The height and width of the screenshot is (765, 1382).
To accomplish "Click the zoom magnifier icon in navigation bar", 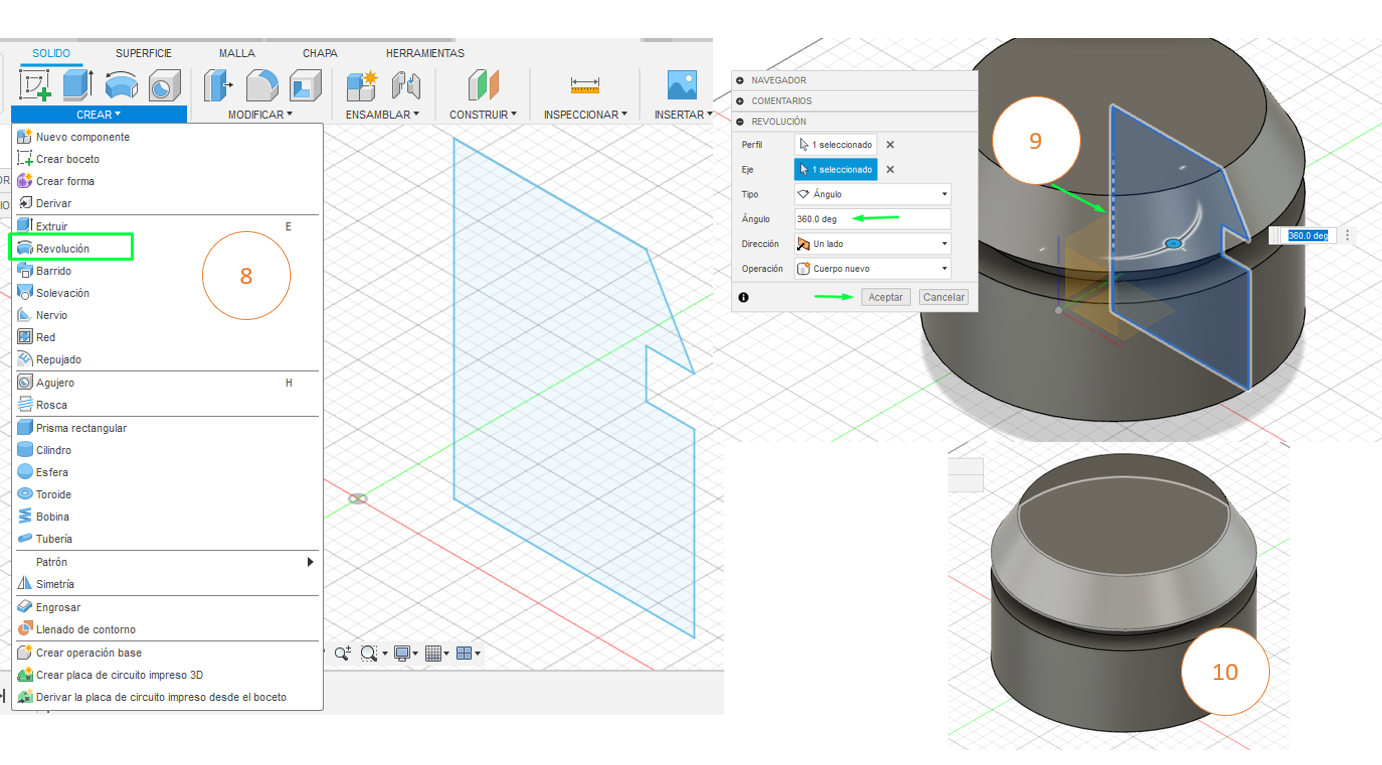I will click(x=343, y=653).
